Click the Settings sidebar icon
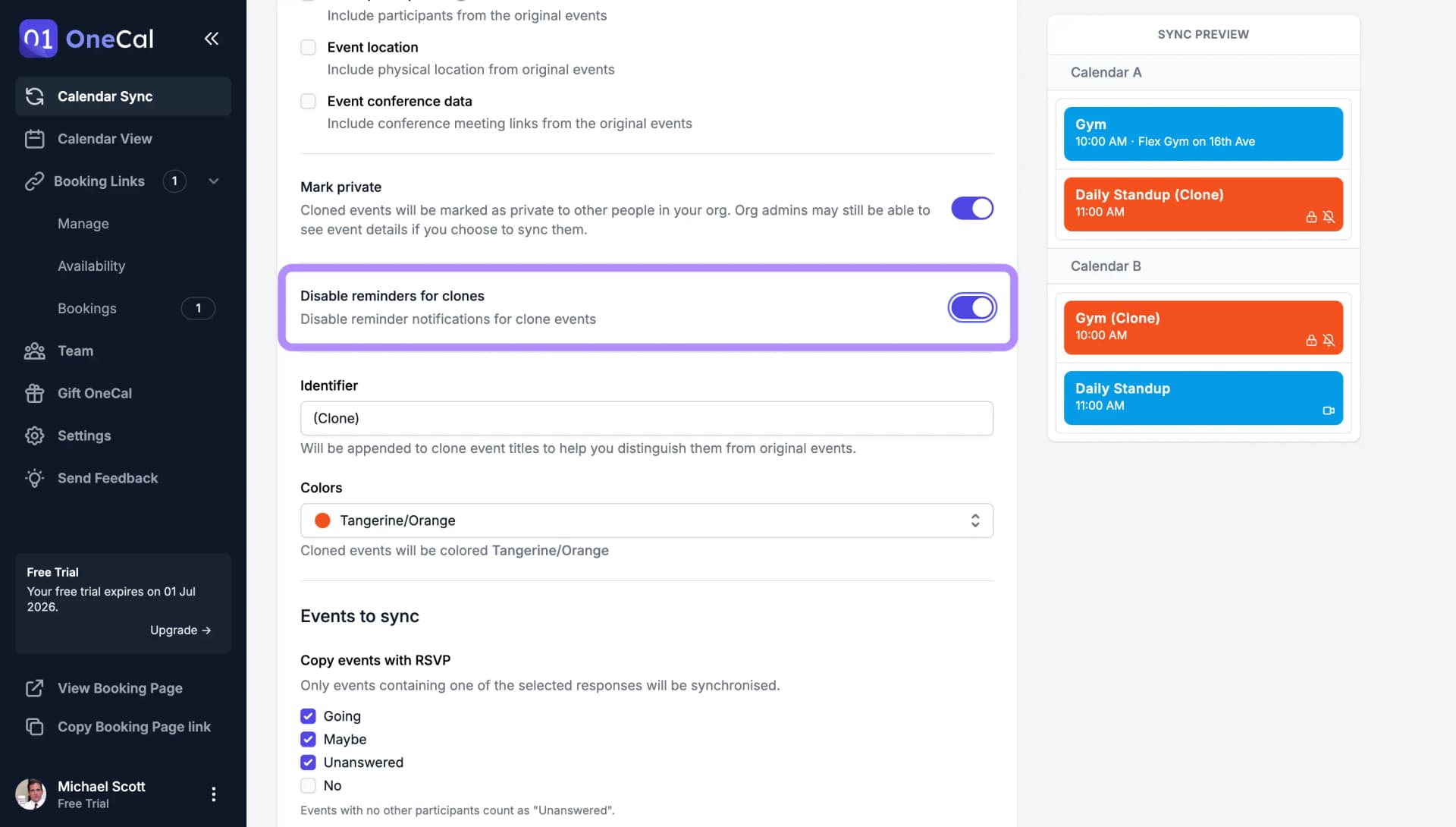1456x827 pixels. click(x=34, y=435)
